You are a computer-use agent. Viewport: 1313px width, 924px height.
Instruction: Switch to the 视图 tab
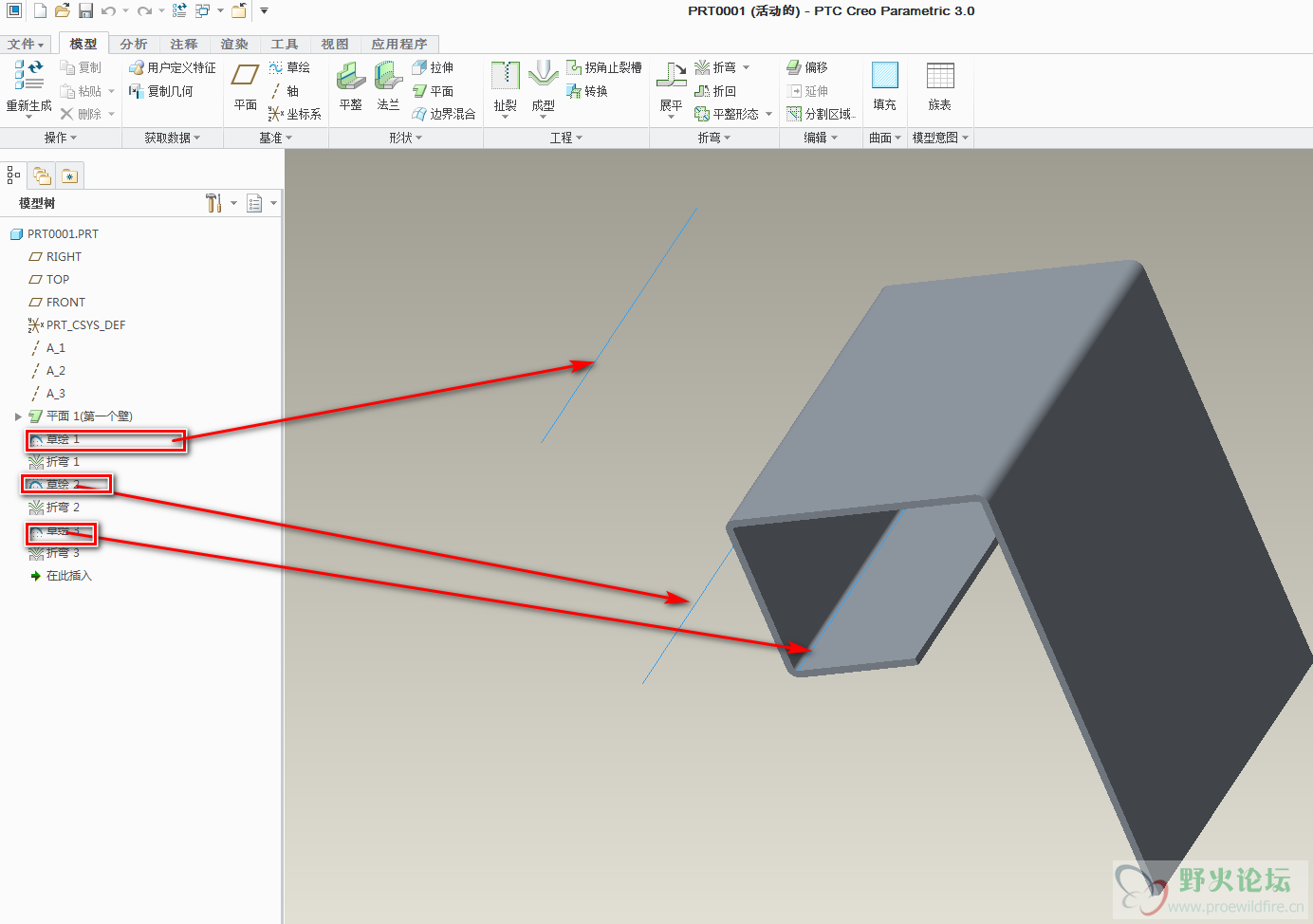click(x=335, y=45)
